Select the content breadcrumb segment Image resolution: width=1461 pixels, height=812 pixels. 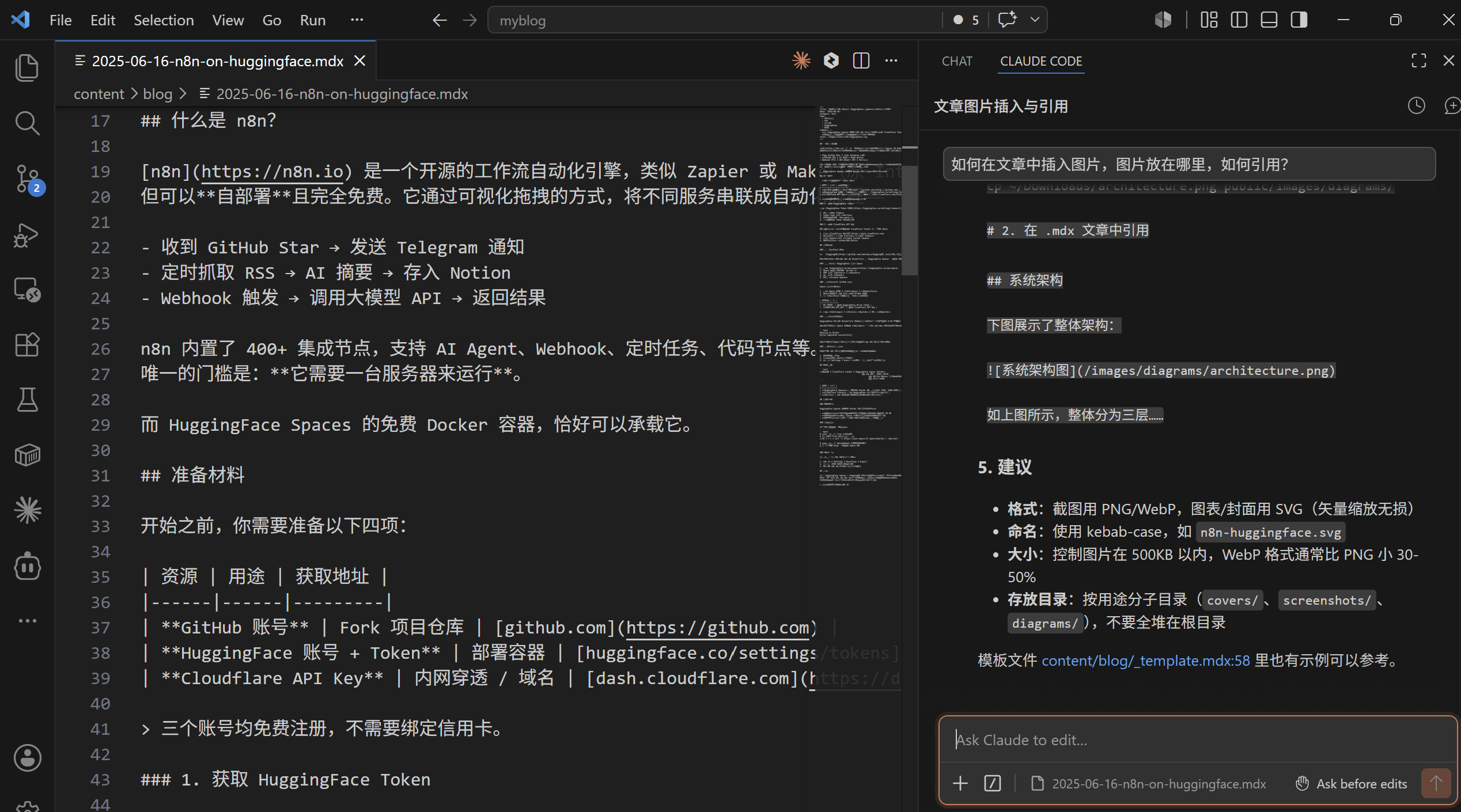pos(99,94)
